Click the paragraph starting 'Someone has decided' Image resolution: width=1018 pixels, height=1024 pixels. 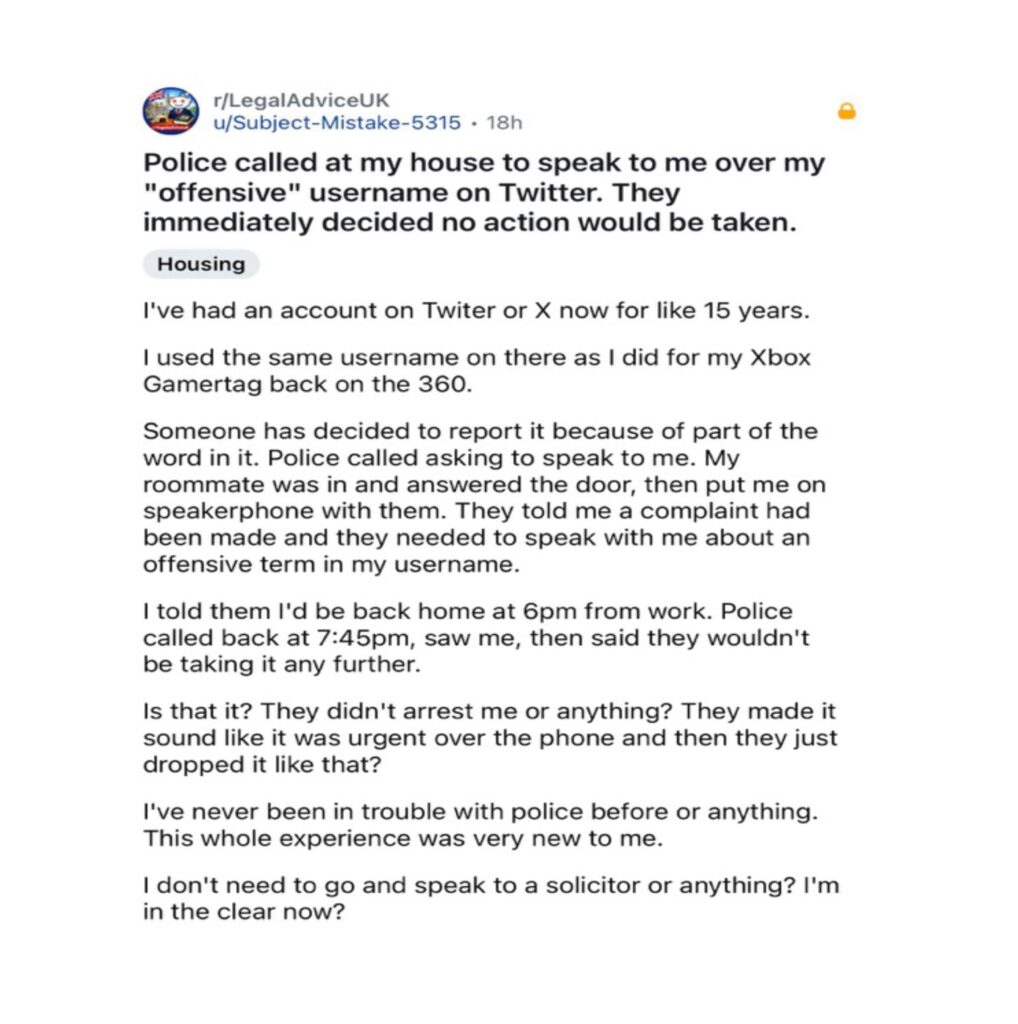[481, 496]
